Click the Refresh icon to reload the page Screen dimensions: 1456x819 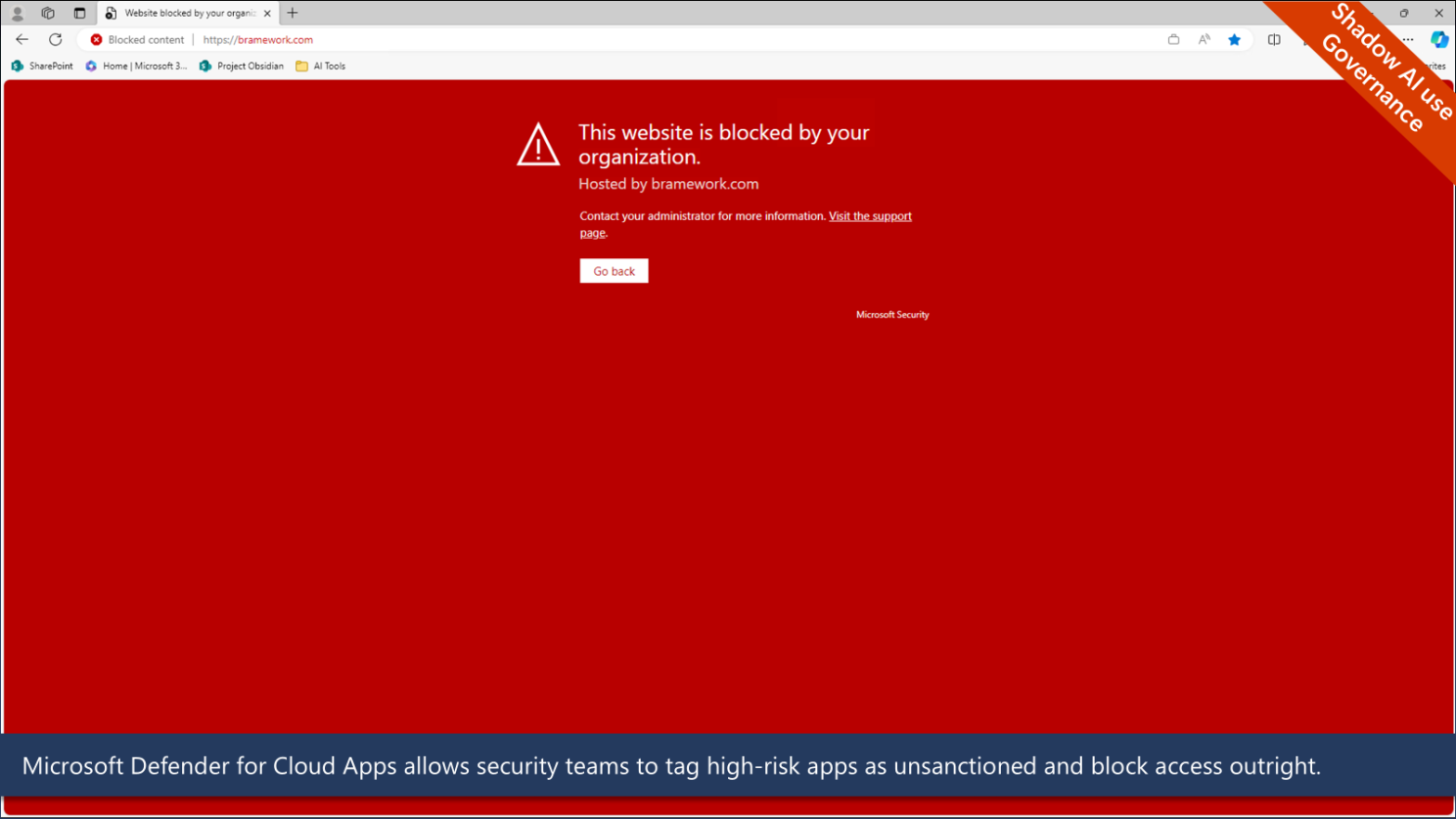coord(55,39)
